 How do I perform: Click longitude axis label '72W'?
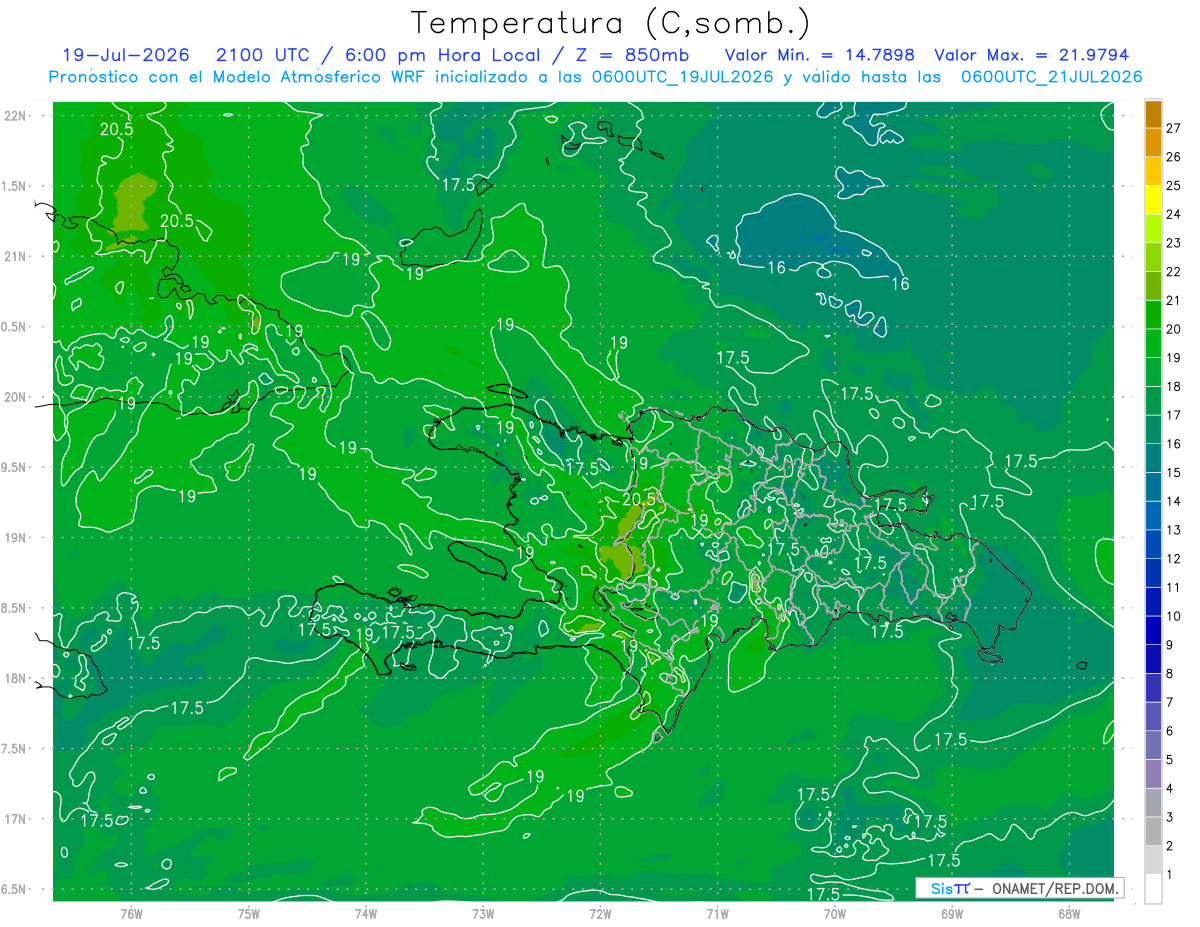(600, 913)
